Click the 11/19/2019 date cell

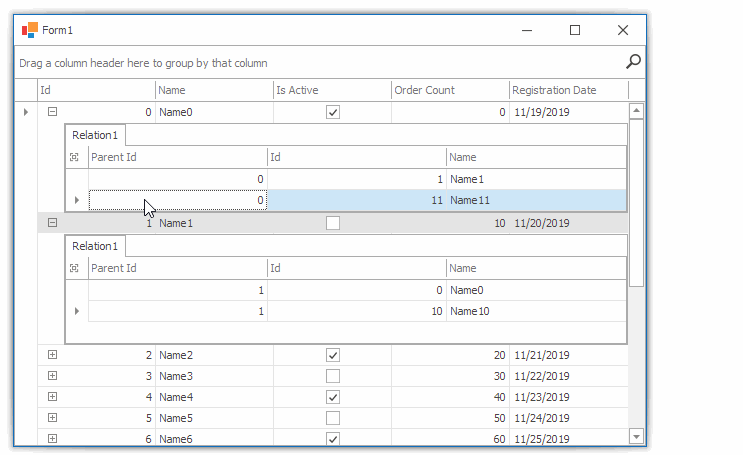(569, 112)
